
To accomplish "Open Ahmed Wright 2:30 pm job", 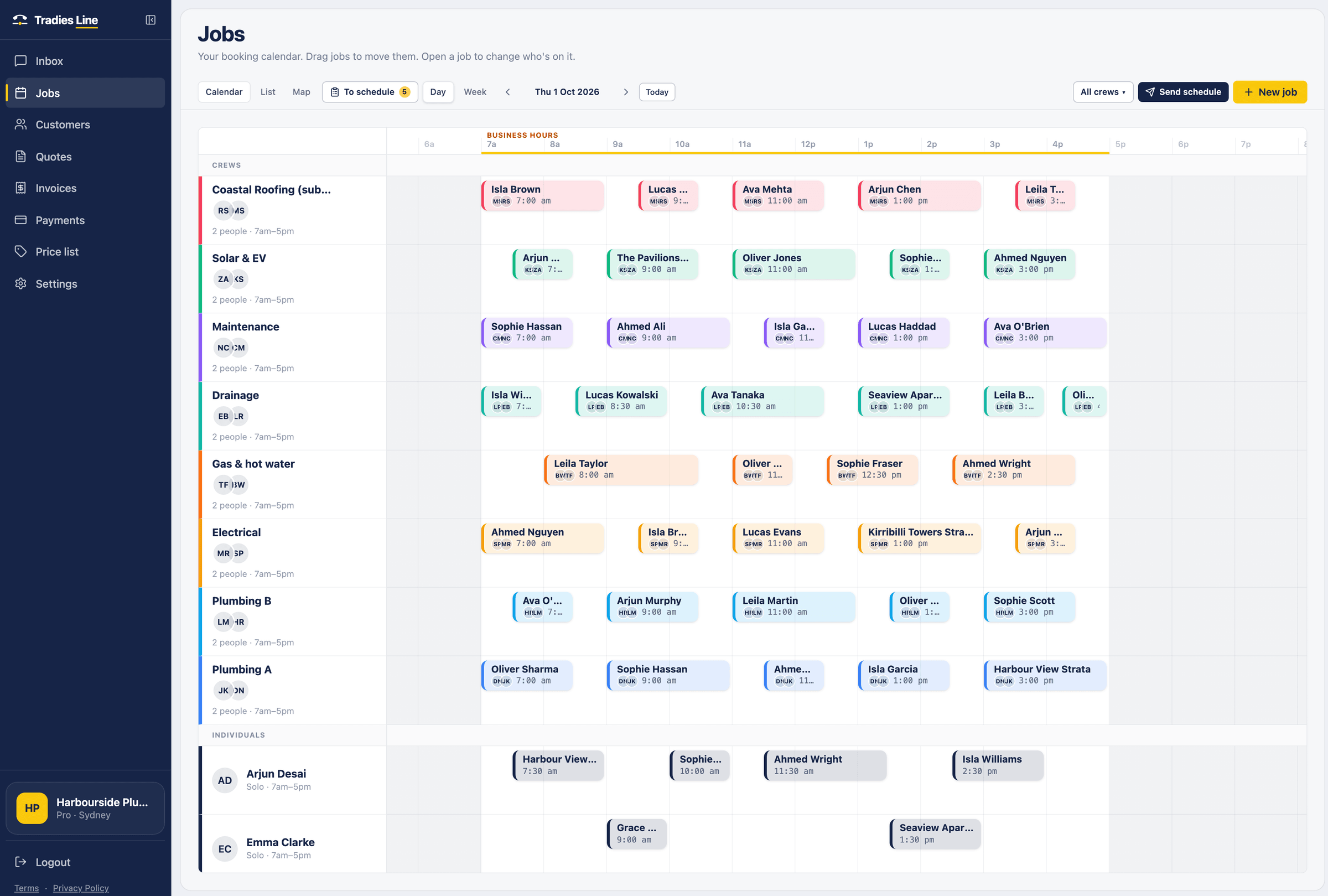I will pyautogui.click(x=1014, y=470).
